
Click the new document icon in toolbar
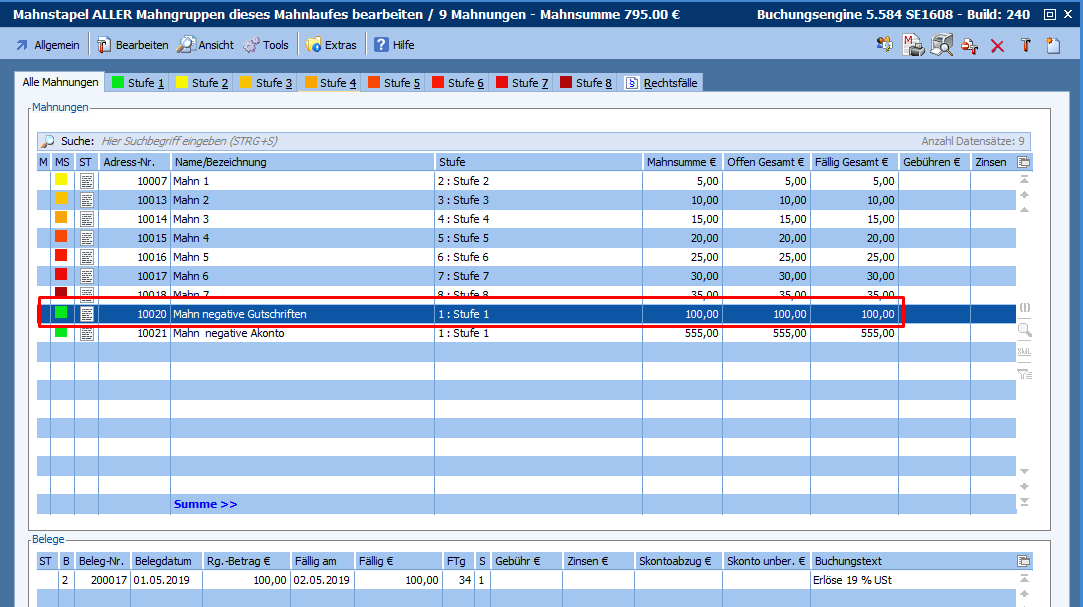[x=1053, y=45]
